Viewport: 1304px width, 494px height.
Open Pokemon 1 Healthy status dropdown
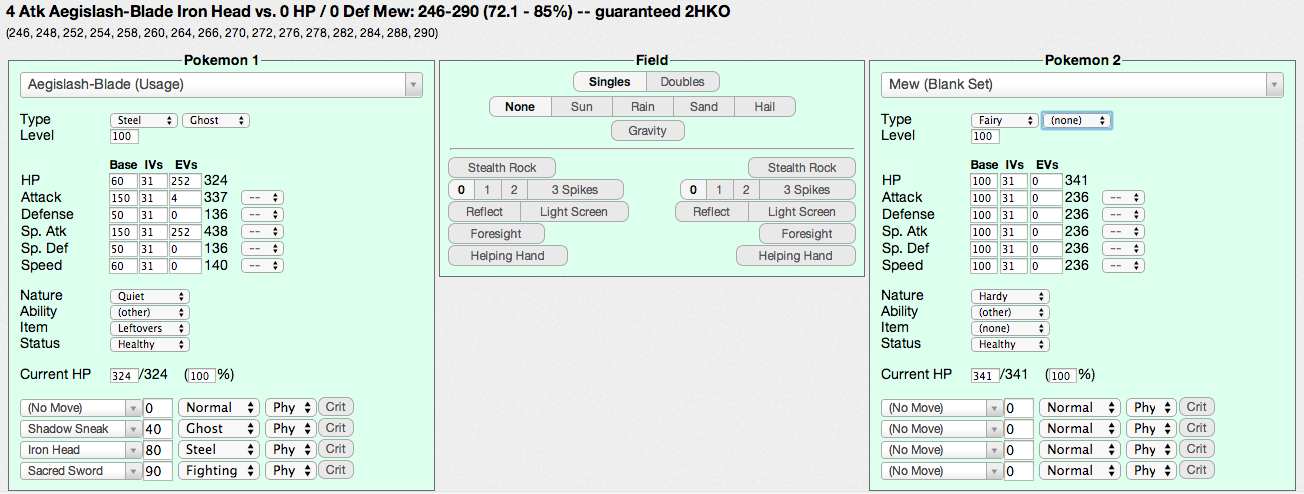(149, 344)
